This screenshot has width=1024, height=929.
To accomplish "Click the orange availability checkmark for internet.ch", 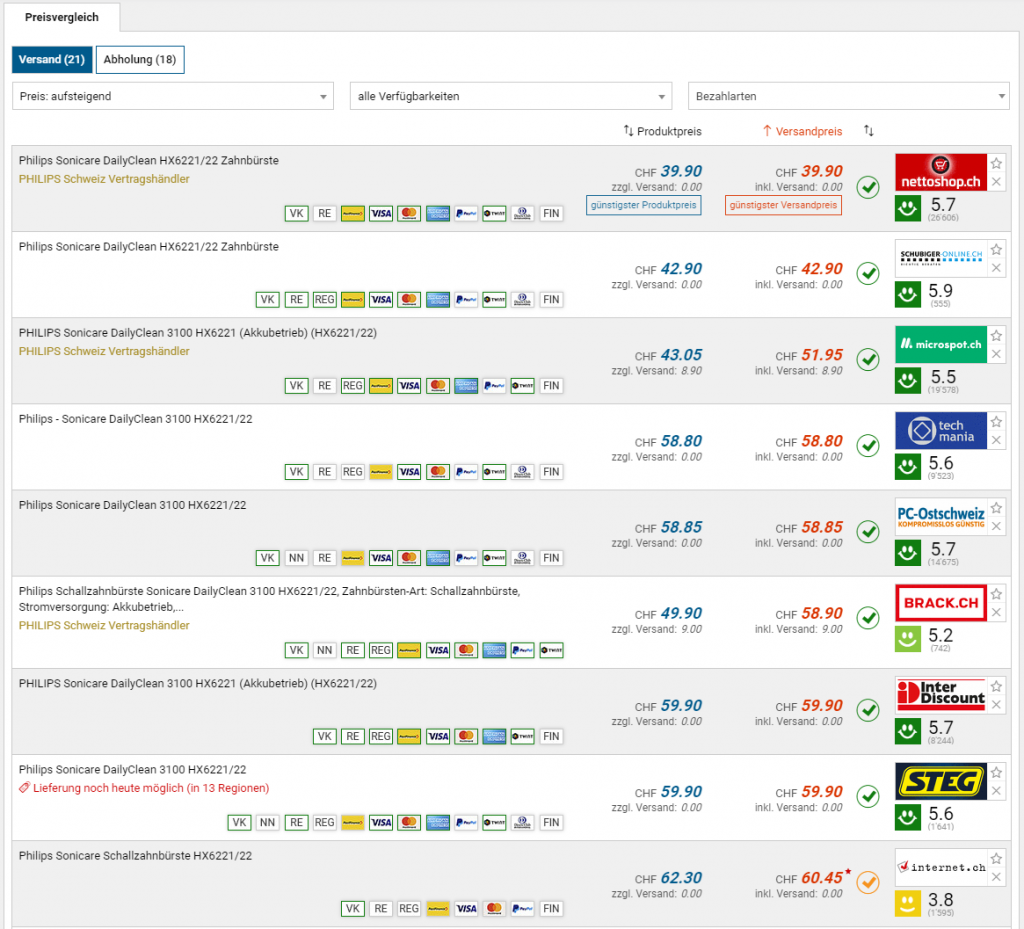I will point(868,882).
